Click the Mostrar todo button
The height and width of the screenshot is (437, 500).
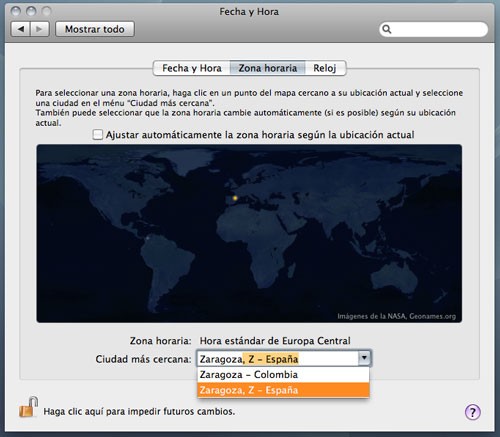point(95,29)
